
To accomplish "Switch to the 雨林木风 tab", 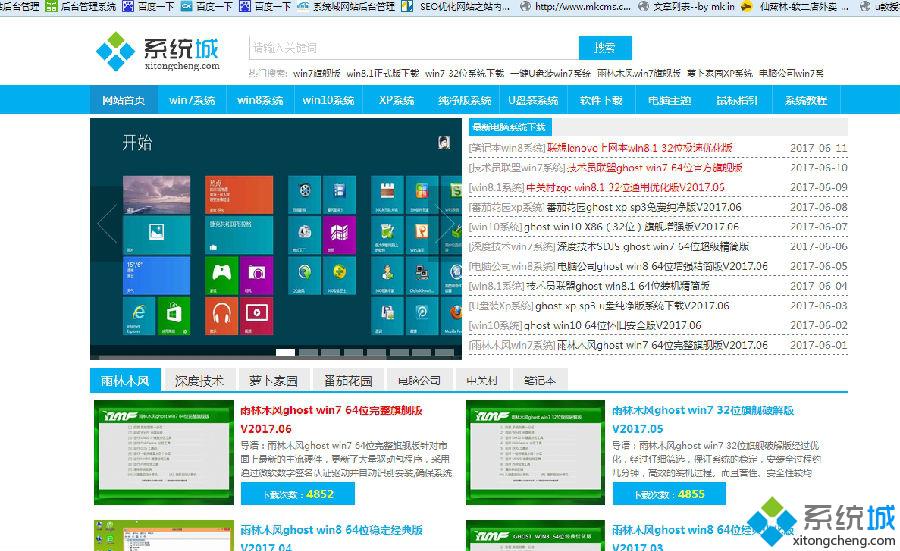I will coord(125,381).
